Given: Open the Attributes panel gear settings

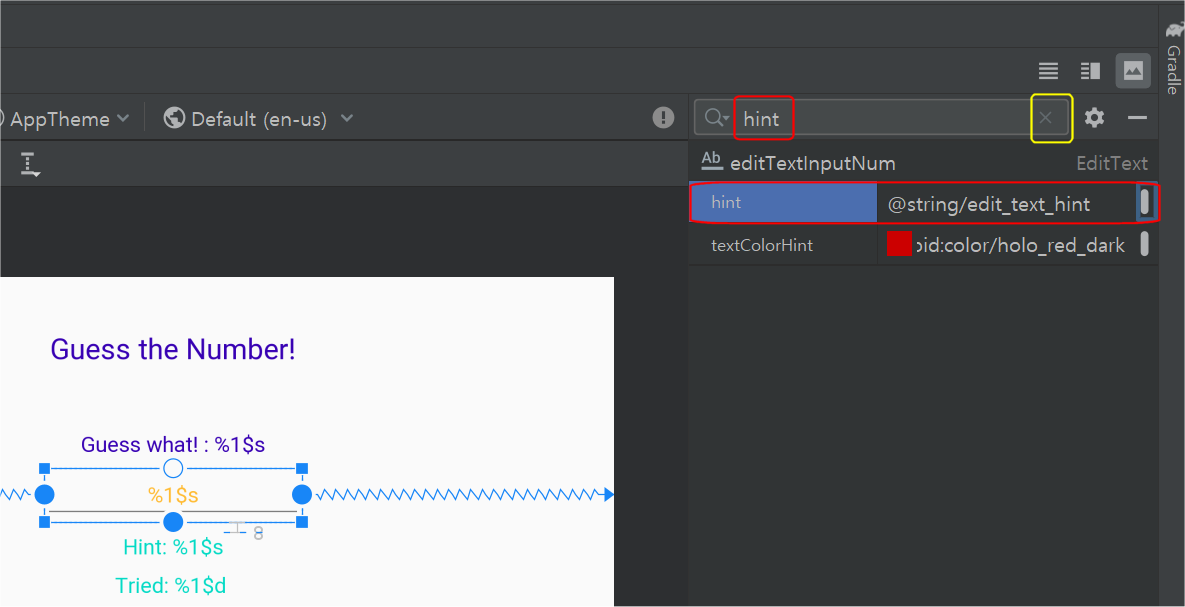Looking at the screenshot, I should click(x=1094, y=117).
